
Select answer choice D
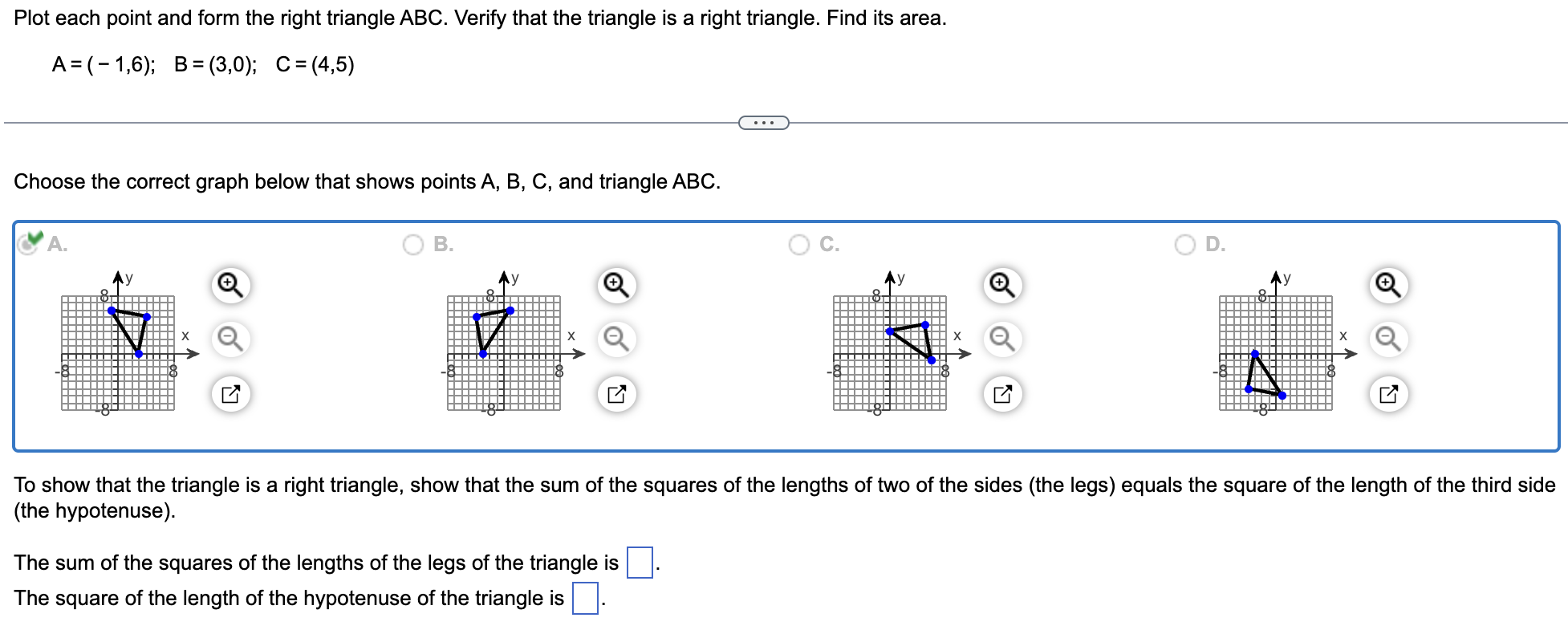coord(1187,245)
